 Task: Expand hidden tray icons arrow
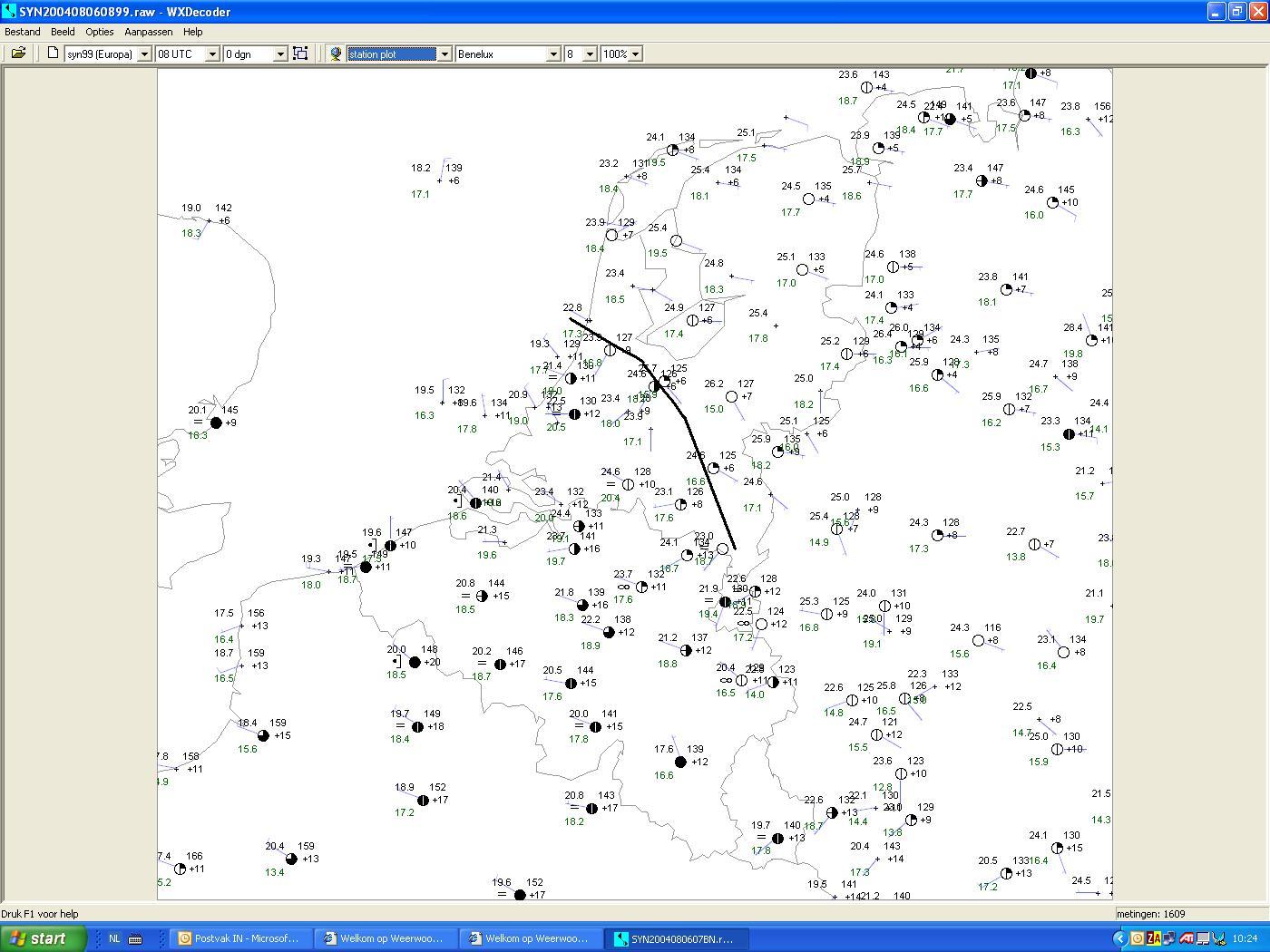click(1119, 938)
